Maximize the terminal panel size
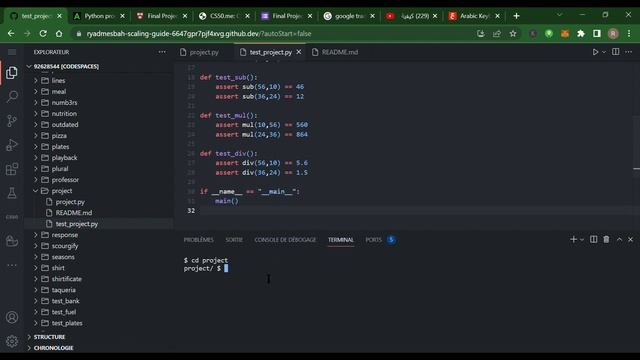This screenshot has height=360, width=640. [x=619, y=240]
